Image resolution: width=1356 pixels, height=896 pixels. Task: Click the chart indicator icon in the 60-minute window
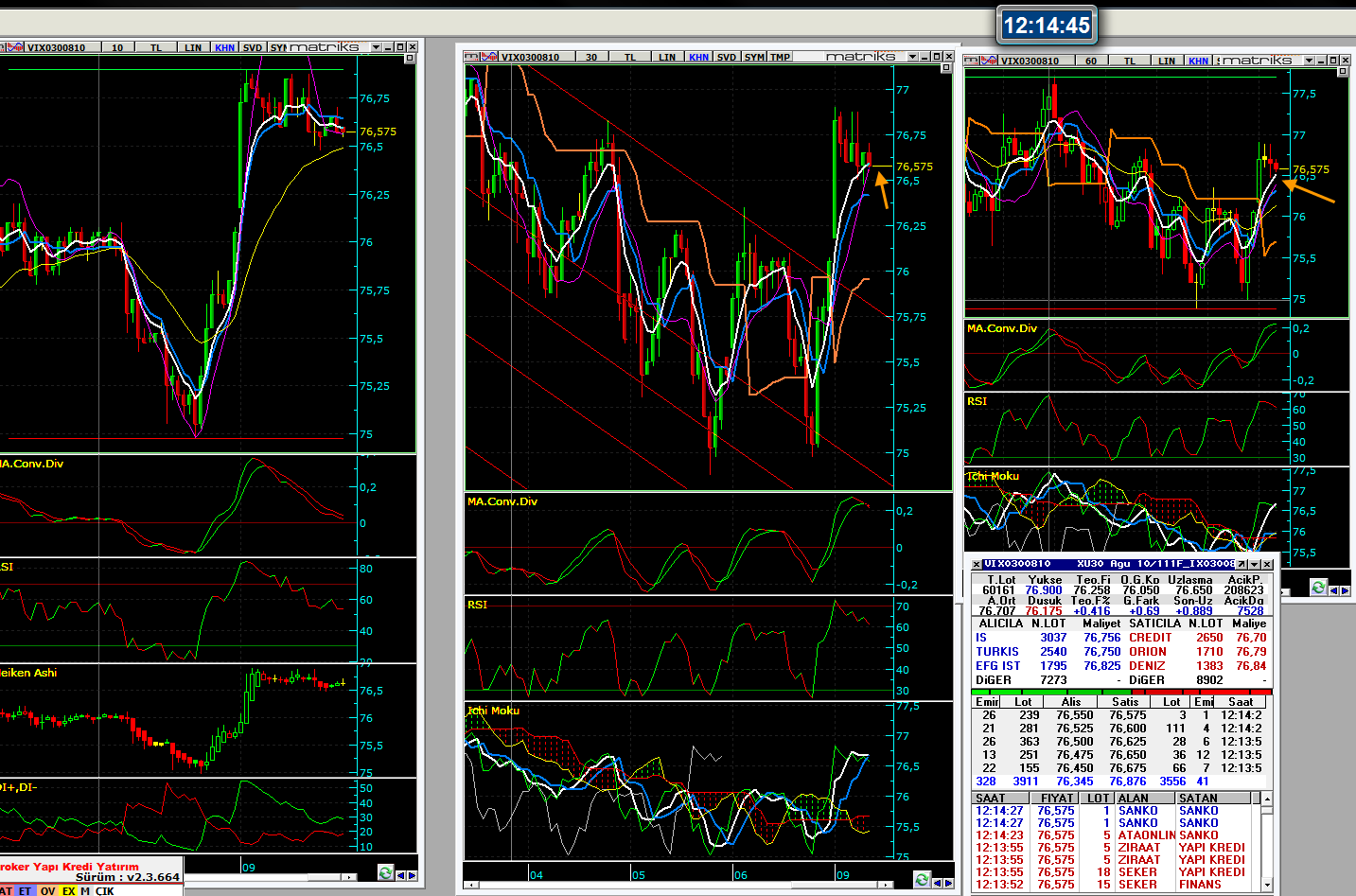click(x=989, y=61)
